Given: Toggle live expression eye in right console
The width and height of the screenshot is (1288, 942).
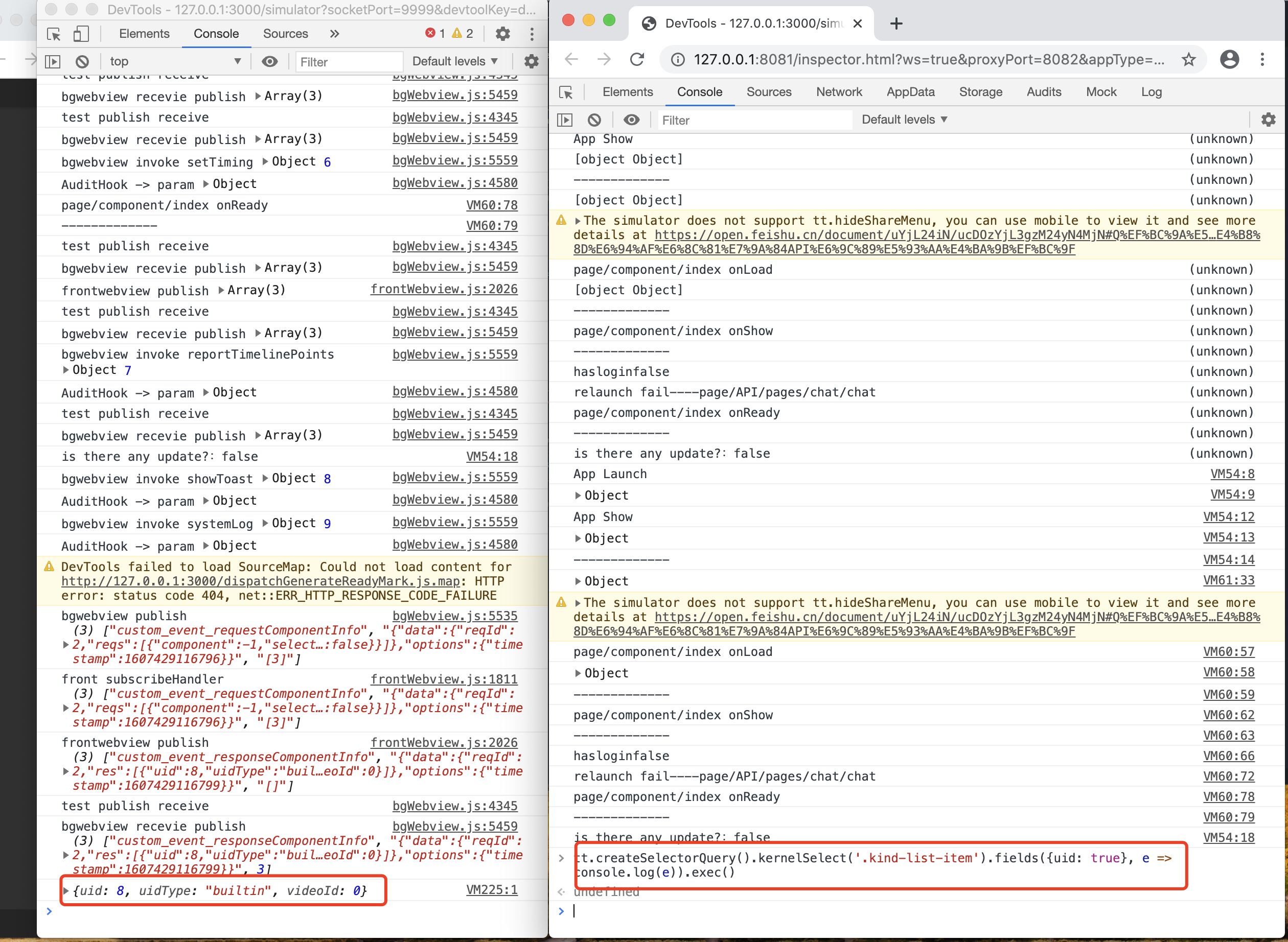Looking at the screenshot, I should (631, 120).
